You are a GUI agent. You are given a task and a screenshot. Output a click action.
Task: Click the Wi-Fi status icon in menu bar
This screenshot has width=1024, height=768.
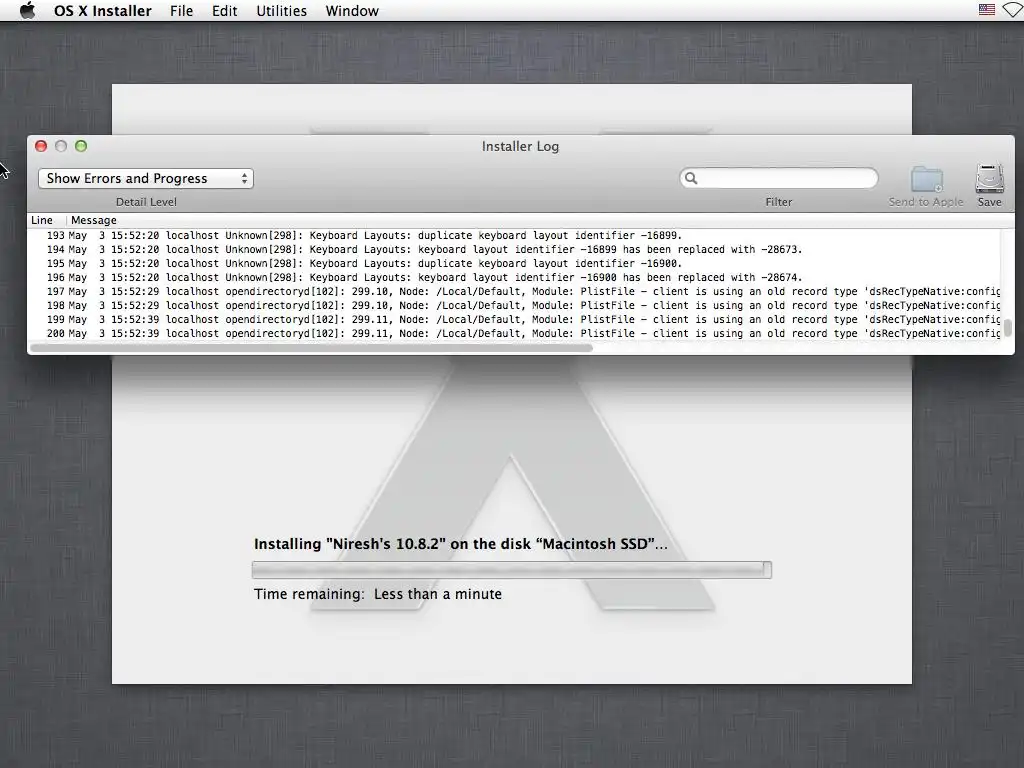coord(1014,10)
